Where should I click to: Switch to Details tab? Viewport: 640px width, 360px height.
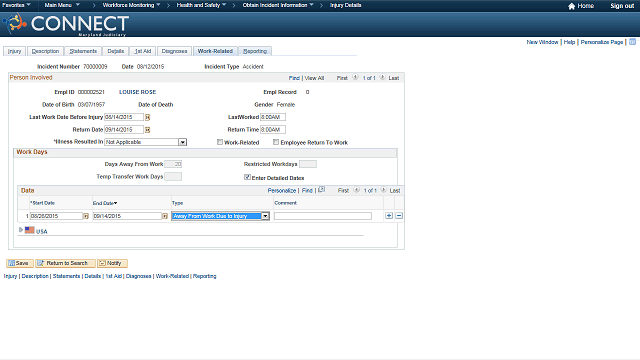pos(116,51)
